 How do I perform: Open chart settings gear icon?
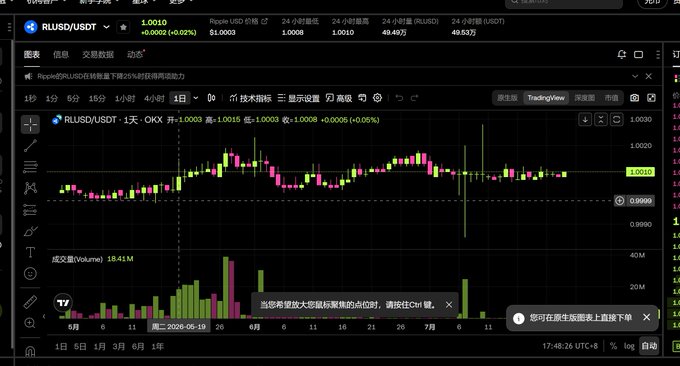(377, 98)
